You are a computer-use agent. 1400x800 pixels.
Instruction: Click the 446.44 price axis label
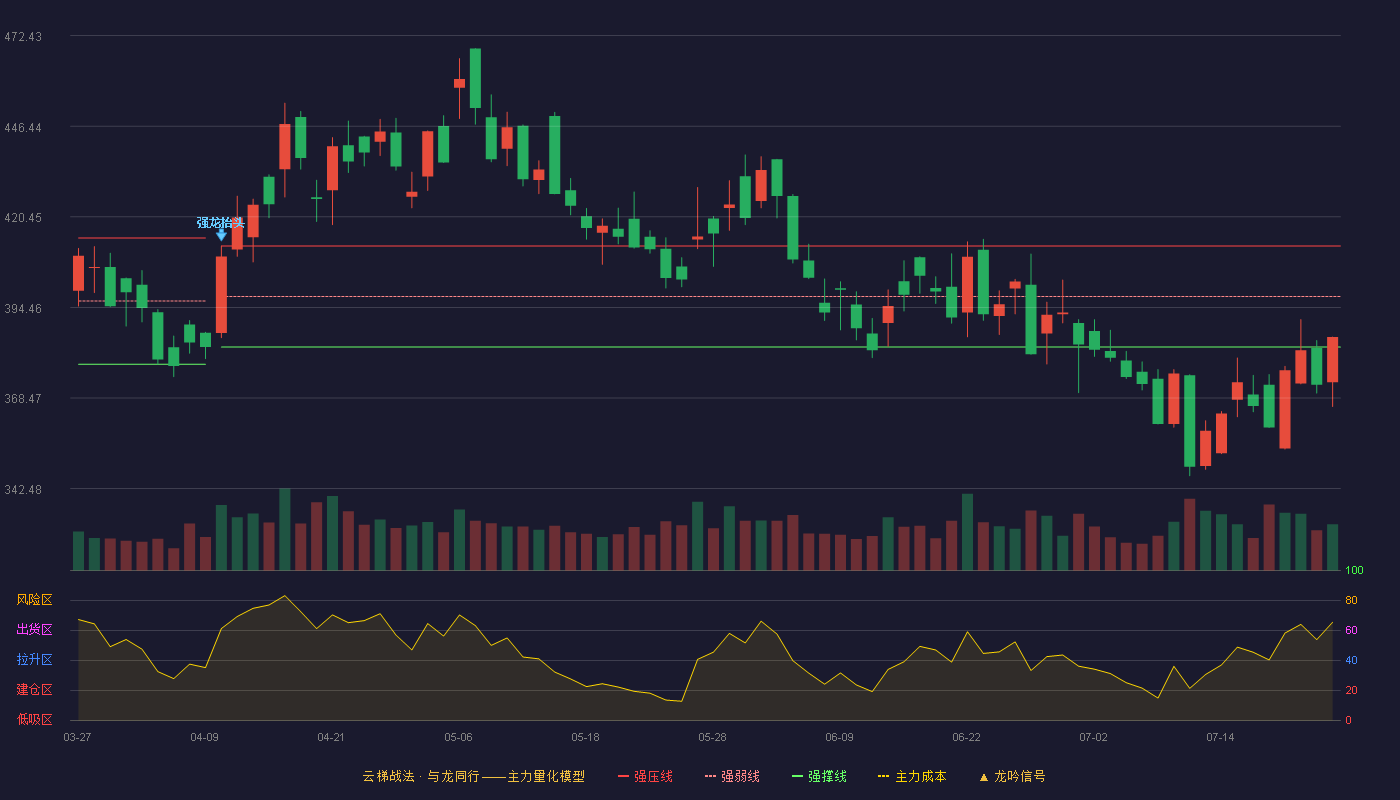click(x=23, y=128)
